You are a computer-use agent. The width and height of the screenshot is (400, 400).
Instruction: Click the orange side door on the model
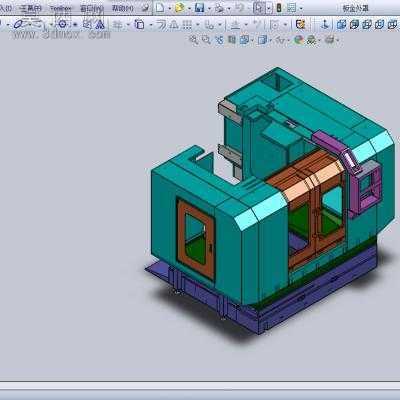(x=196, y=238)
